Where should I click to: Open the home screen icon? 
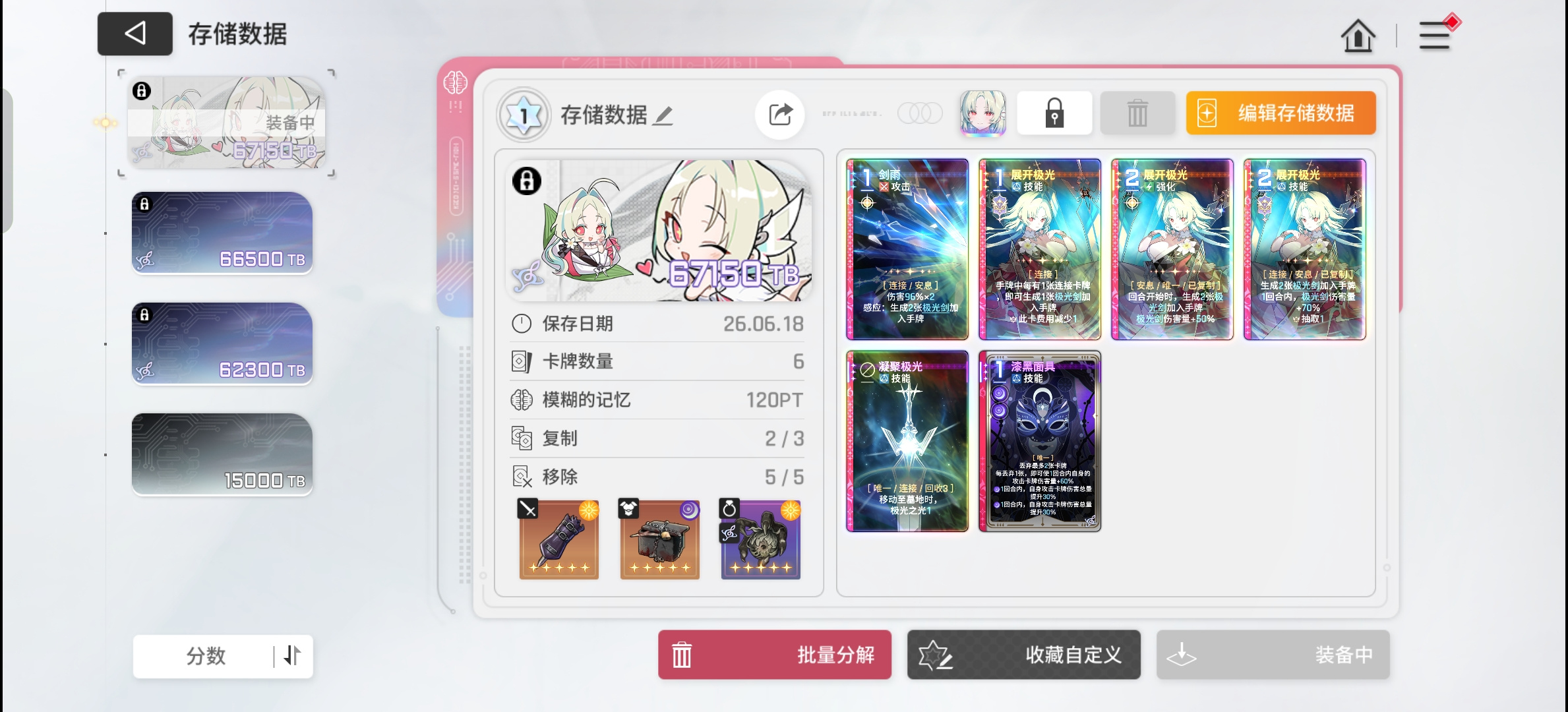coord(1358,36)
